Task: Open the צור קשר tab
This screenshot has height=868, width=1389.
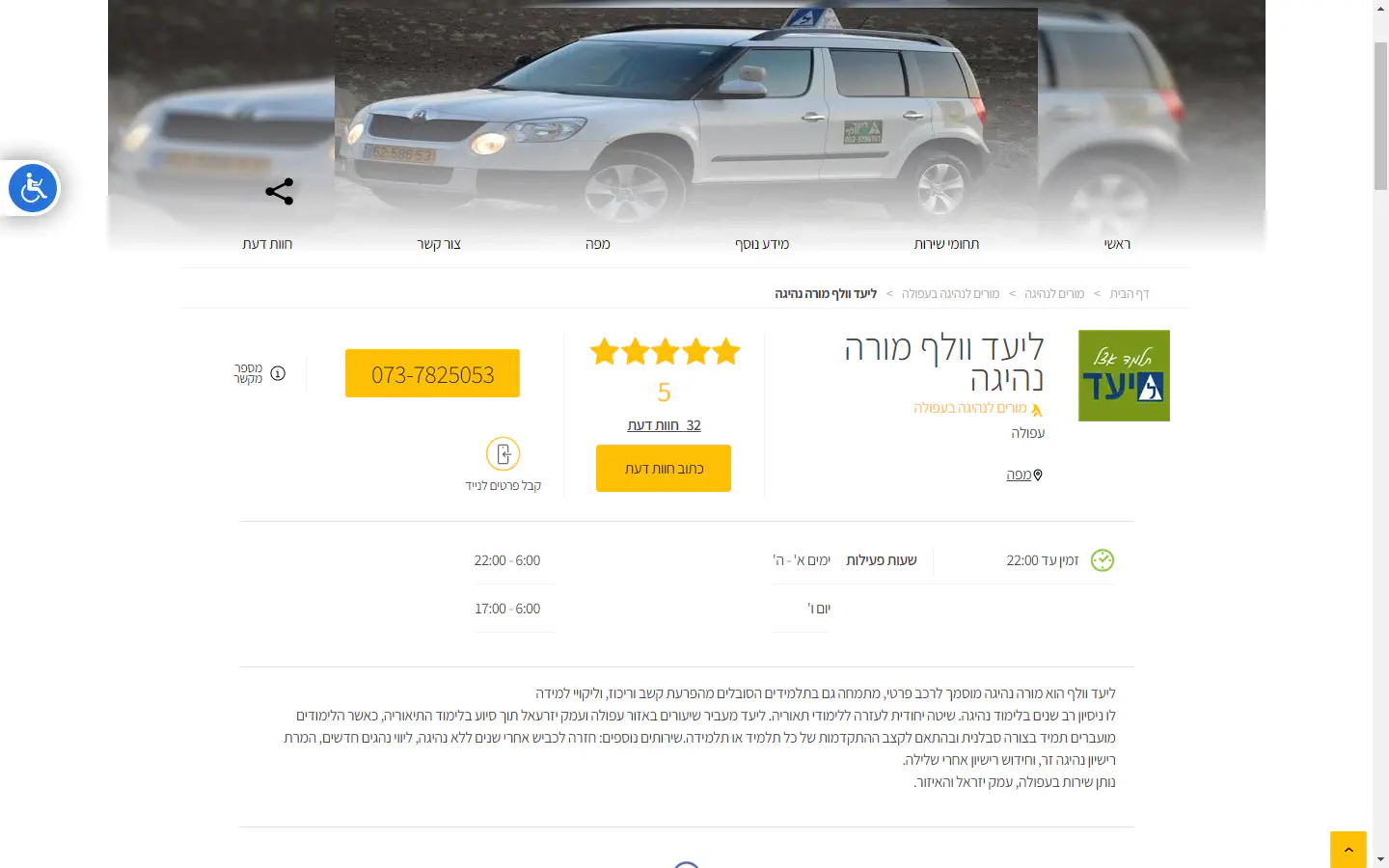Action: [439, 244]
